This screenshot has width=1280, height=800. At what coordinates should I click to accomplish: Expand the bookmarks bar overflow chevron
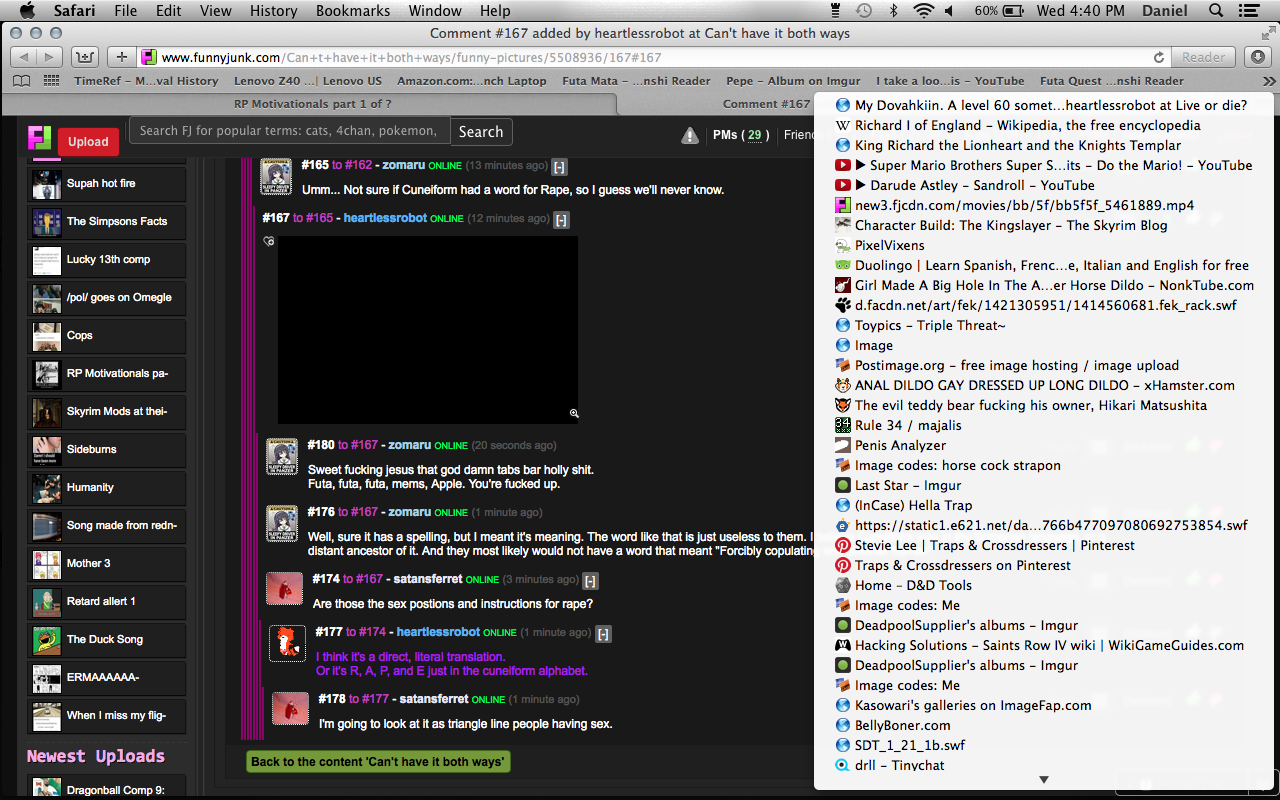(x=1269, y=81)
